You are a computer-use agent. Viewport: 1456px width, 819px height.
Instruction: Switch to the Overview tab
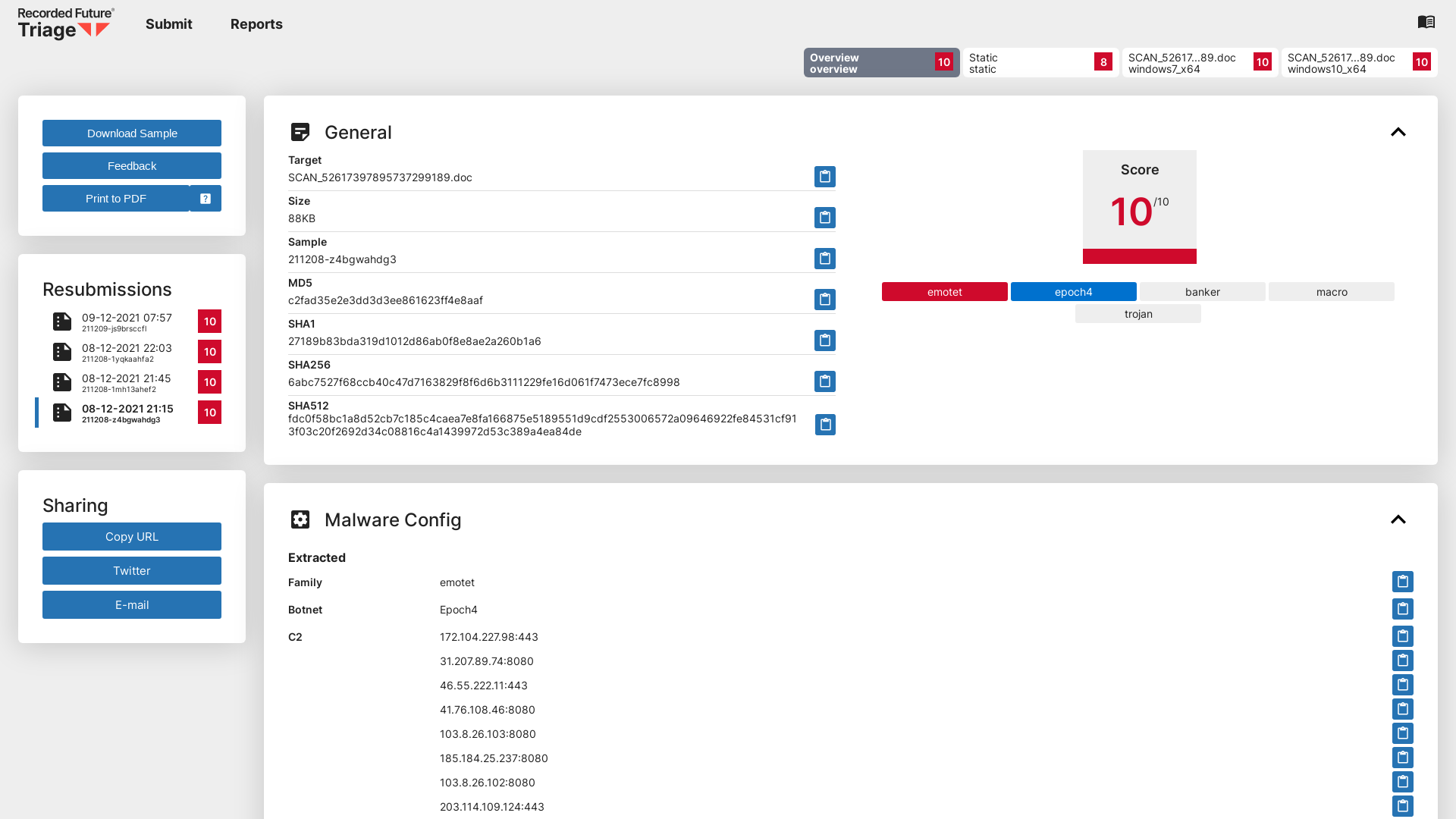[882, 63]
